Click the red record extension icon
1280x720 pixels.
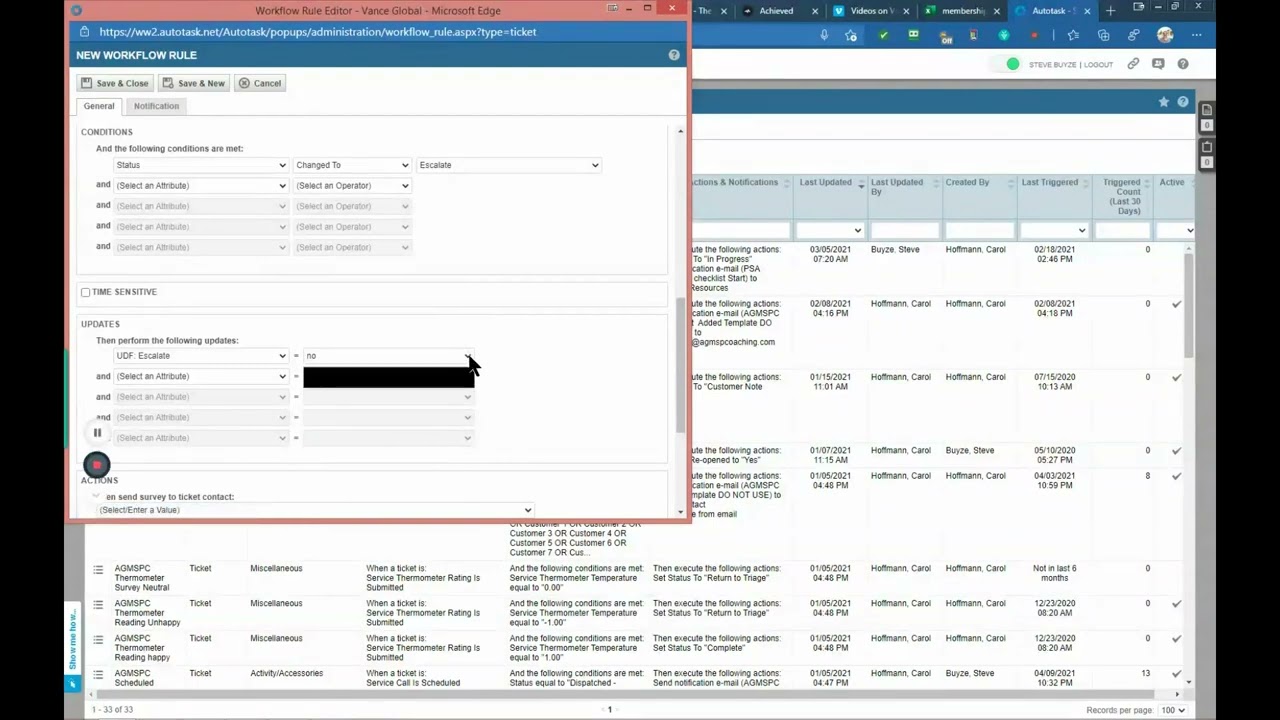pos(1034,36)
